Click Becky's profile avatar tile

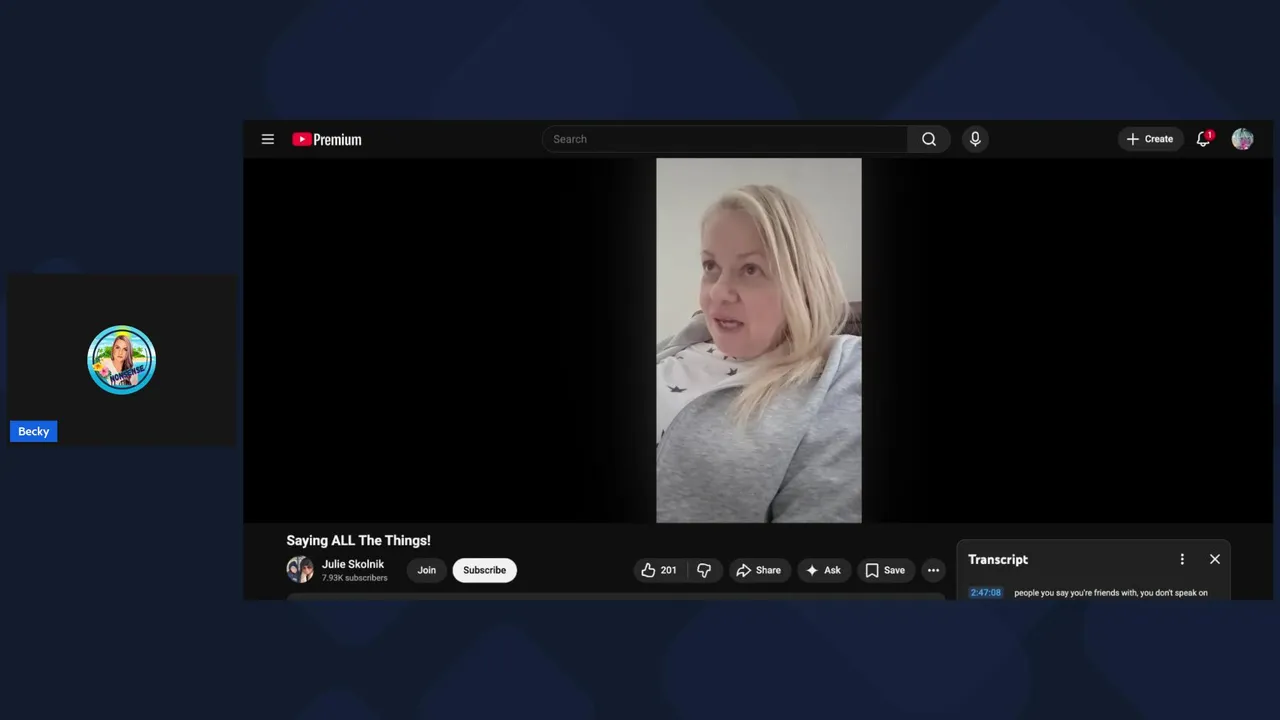pos(122,360)
